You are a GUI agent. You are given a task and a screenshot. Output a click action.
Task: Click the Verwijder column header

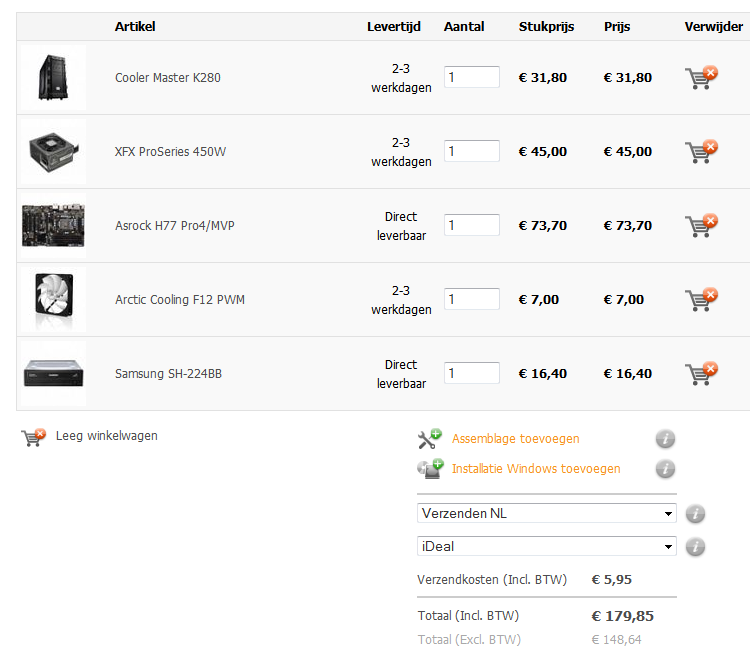(x=714, y=27)
